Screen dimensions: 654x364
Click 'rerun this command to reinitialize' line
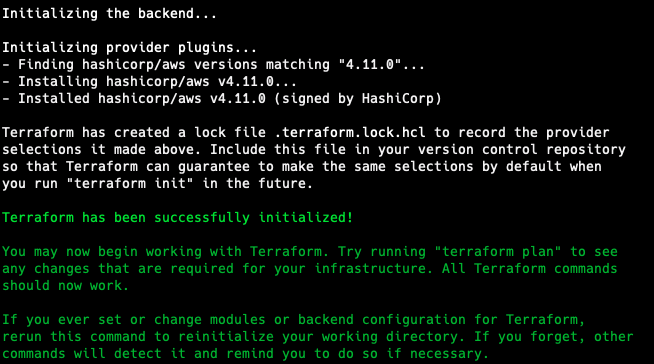pyautogui.click(x=318, y=337)
